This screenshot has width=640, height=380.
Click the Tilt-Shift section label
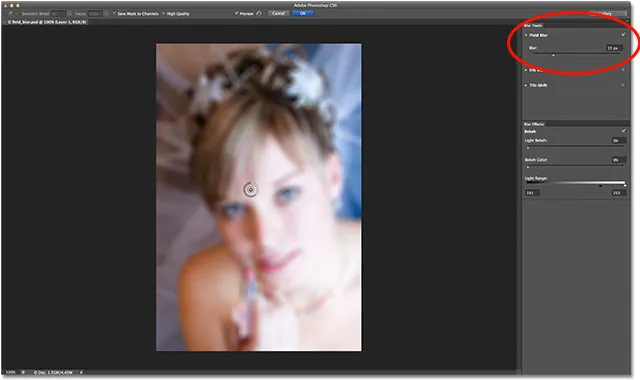coord(538,85)
